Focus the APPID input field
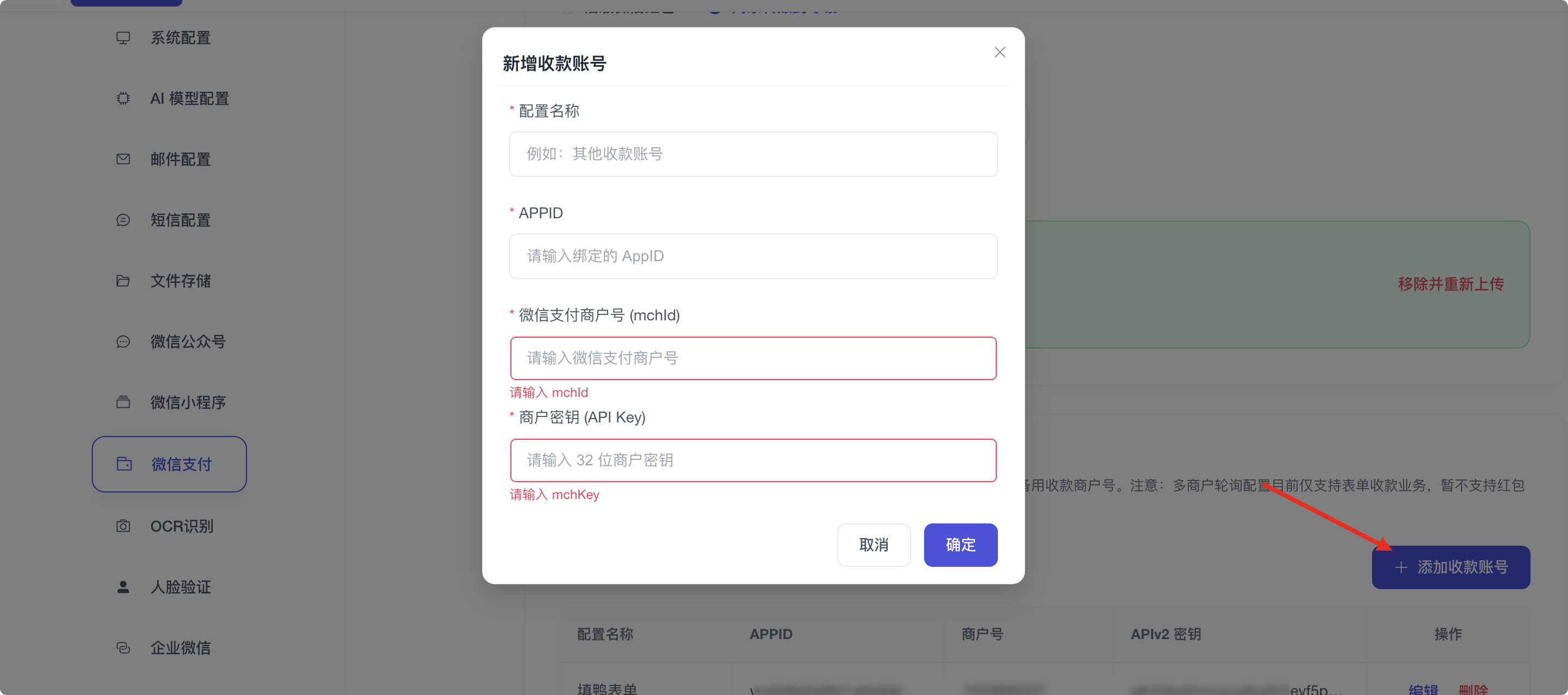1568x695 pixels. point(753,256)
